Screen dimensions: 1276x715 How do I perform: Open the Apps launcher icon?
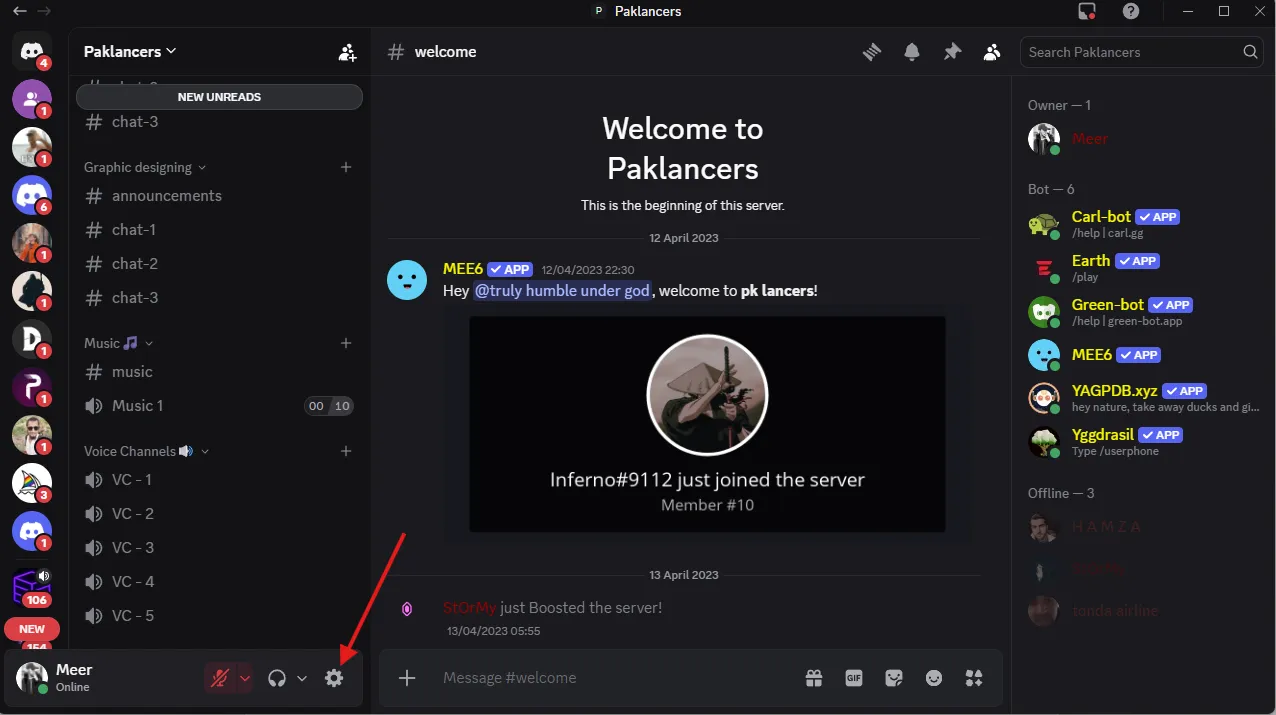pyautogui.click(x=974, y=678)
